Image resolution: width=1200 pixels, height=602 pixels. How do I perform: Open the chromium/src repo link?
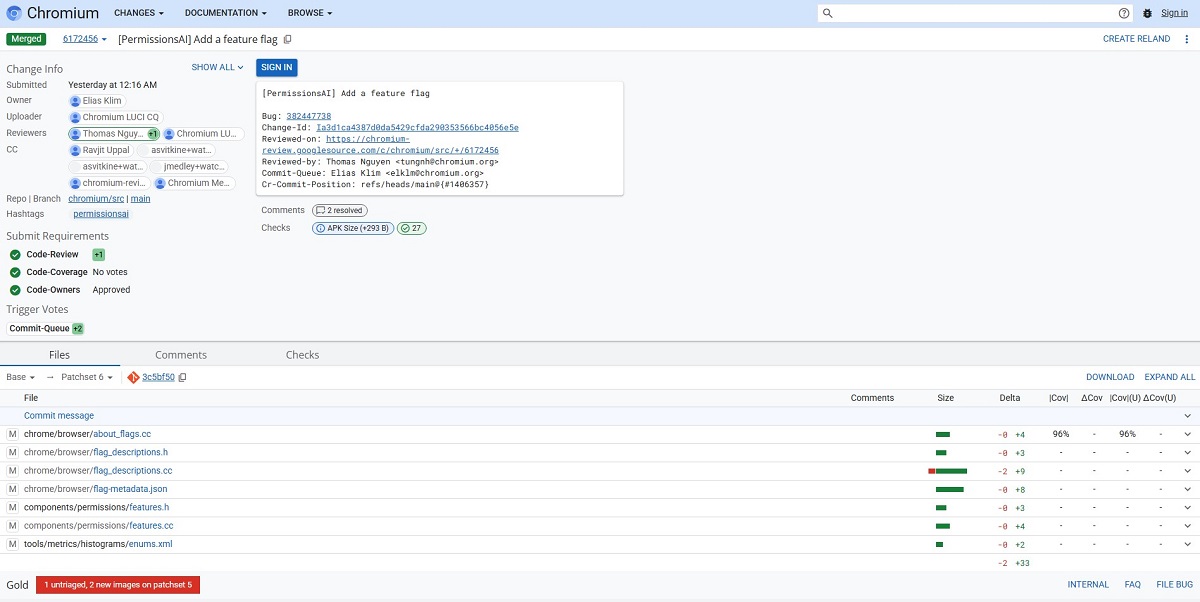point(96,199)
